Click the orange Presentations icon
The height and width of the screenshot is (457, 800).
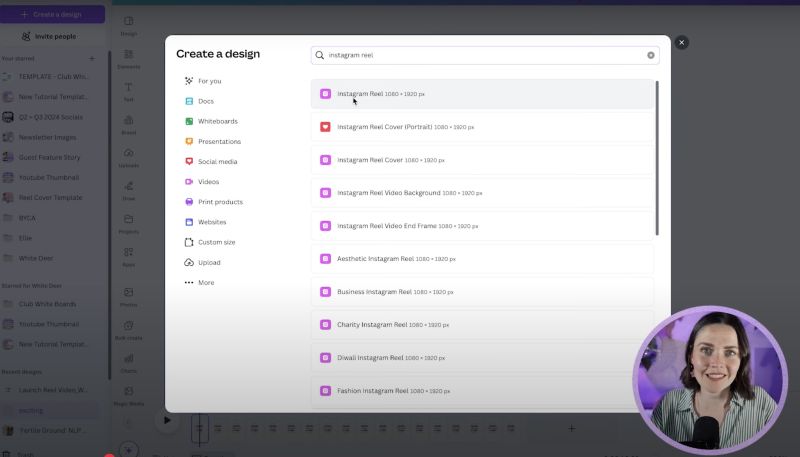[189, 141]
